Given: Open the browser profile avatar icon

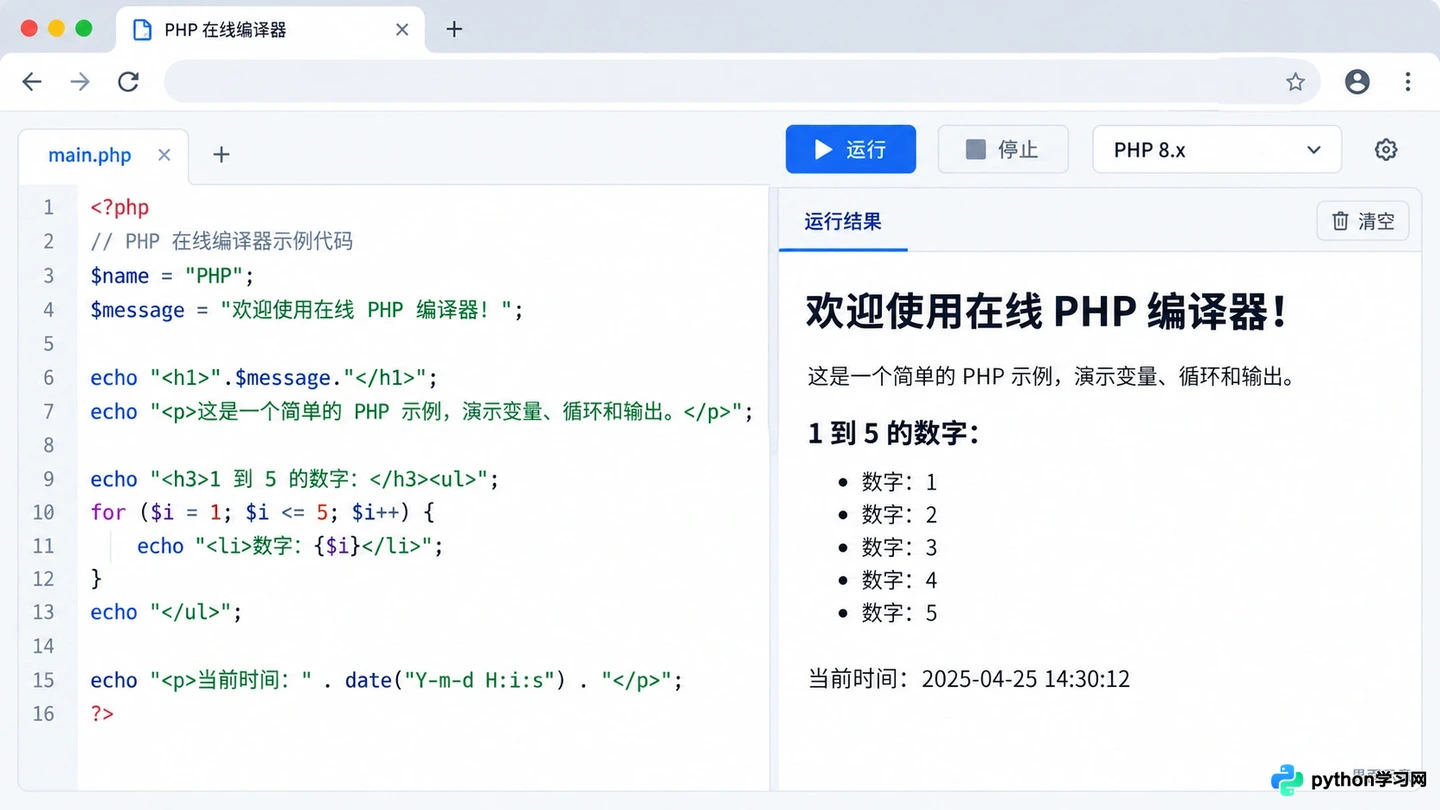Looking at the screenshot, I should (1357, 82).
